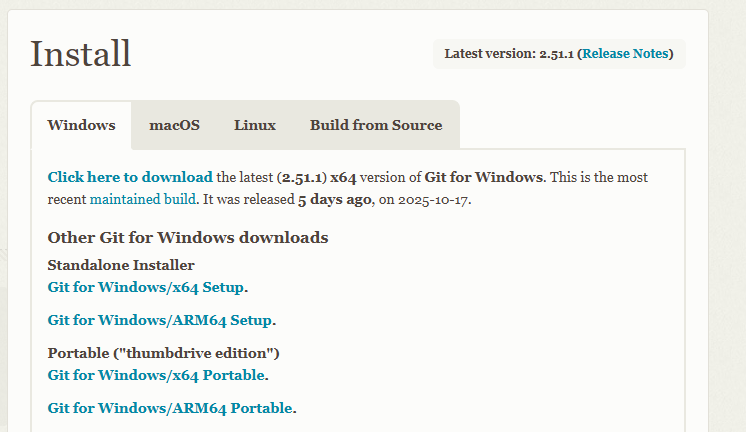Click the "Standalone Installer" subheading

click(121, 265)
